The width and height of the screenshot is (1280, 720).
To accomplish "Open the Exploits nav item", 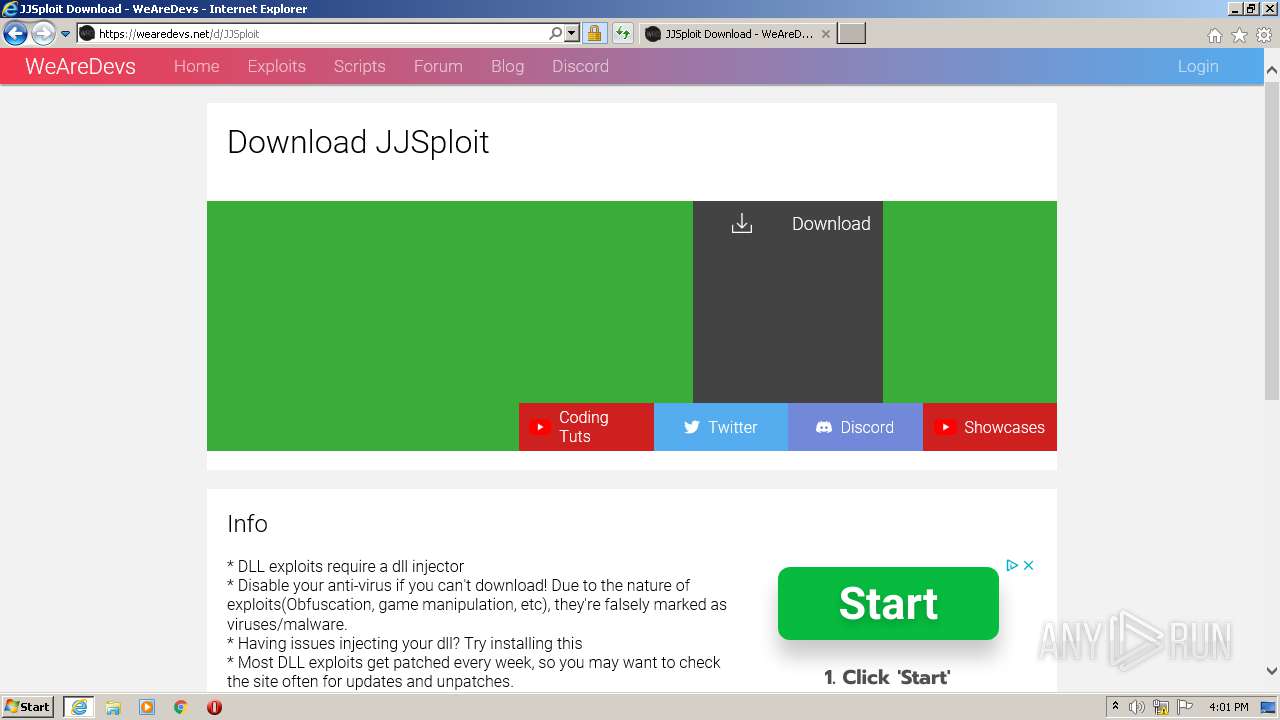I will pyautogui.click(x=276, y=66).
